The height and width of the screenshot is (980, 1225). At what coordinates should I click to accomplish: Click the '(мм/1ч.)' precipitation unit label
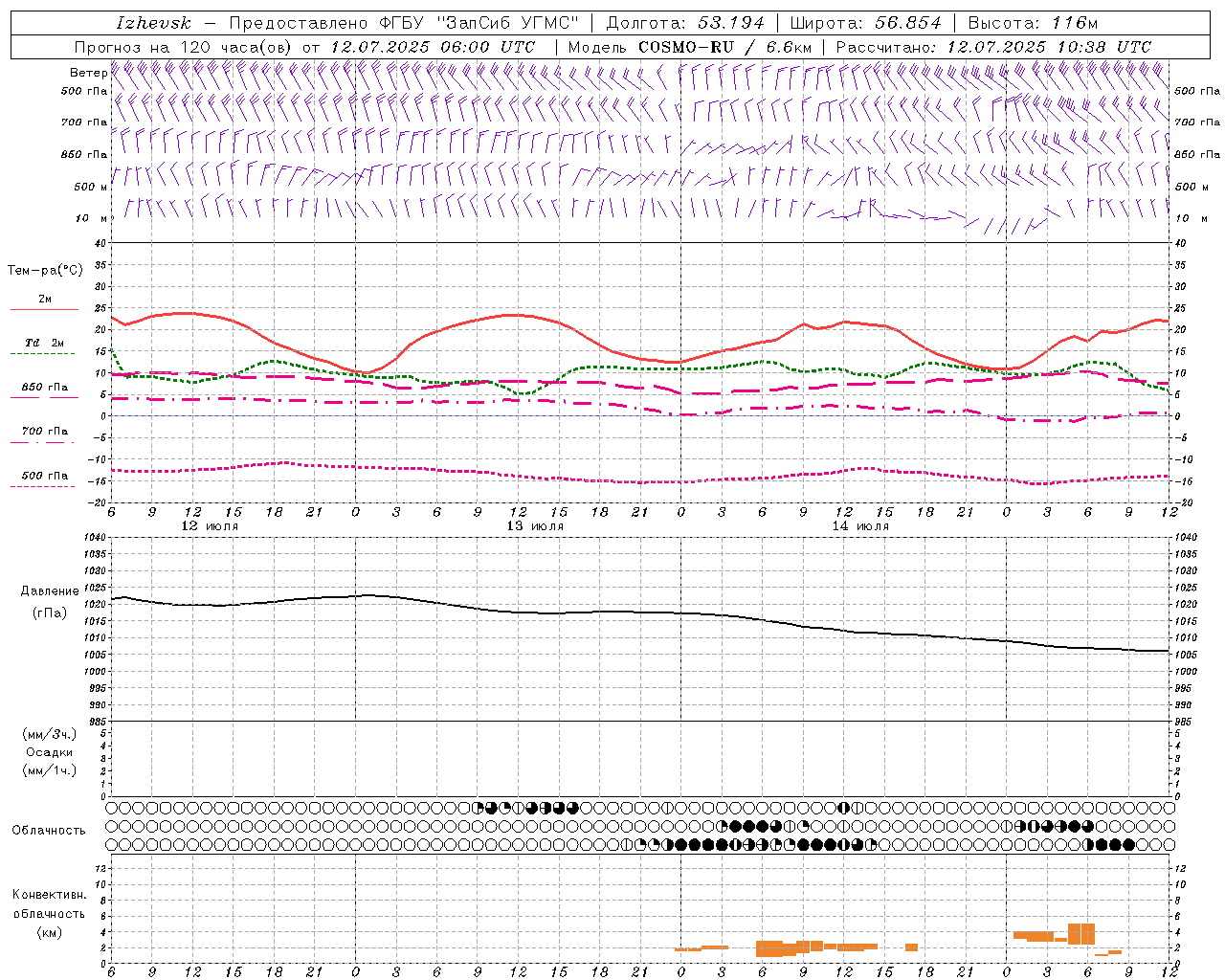50,770
